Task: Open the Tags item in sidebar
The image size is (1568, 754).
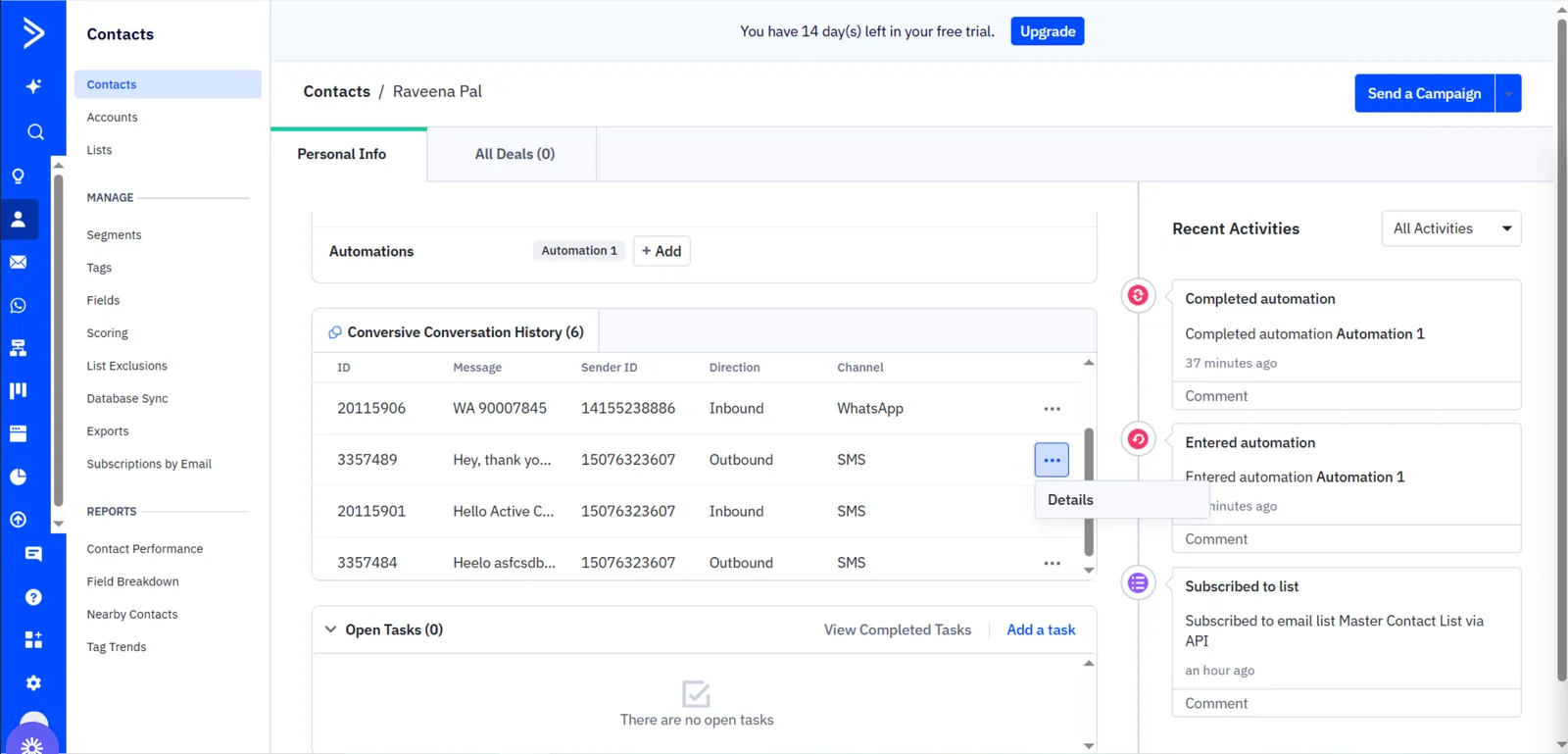Action: [x=99, y=268]
